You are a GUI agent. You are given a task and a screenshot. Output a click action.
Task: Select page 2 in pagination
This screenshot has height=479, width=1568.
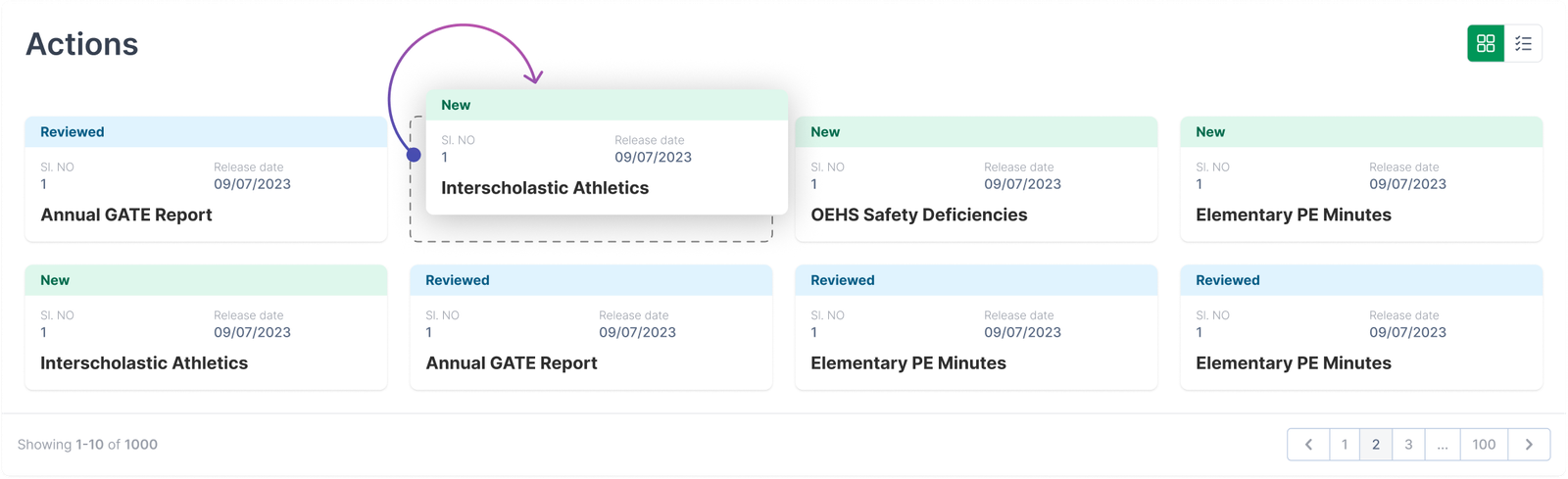[x=1376, y=445]
